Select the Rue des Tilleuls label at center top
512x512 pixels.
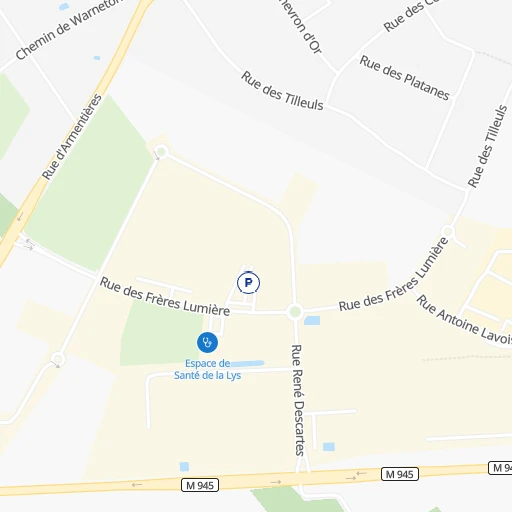click(x=282, y=91)
